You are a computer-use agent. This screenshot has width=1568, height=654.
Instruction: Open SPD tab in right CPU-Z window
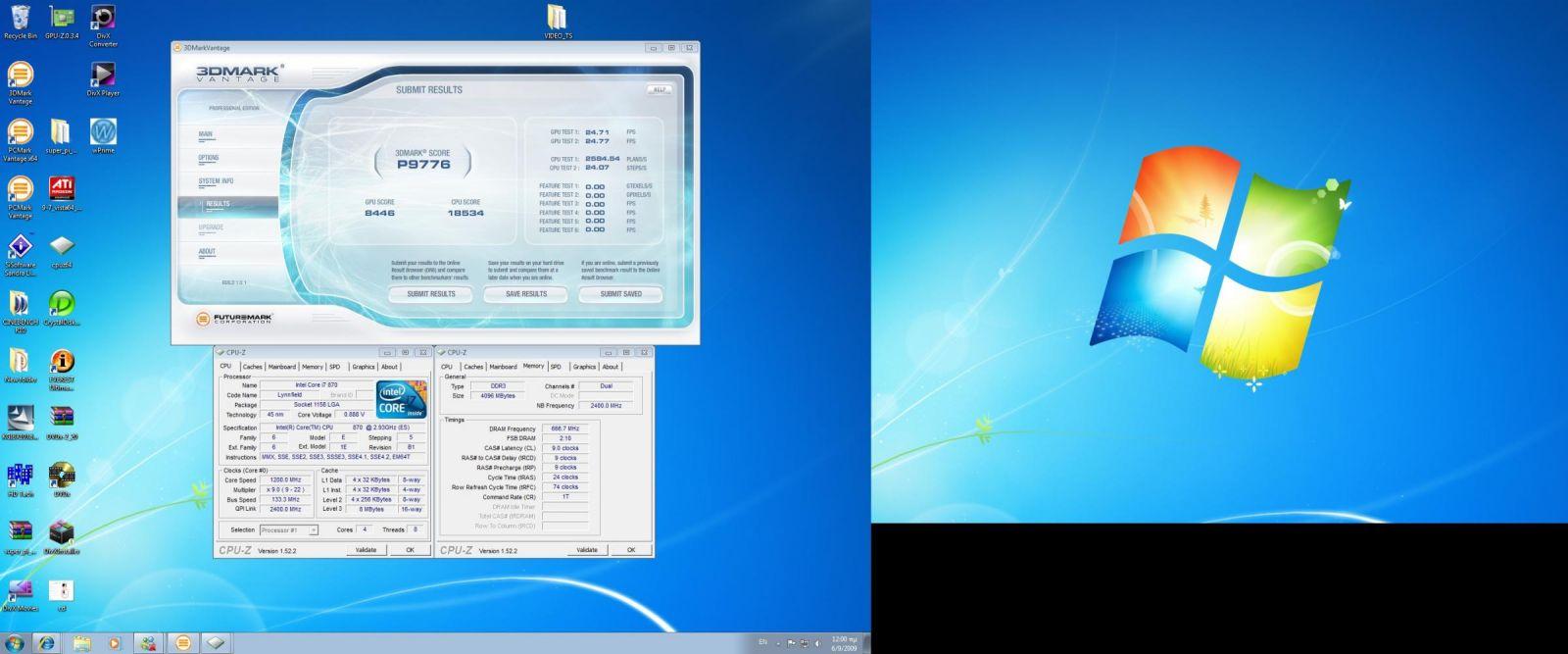[557, 367]
